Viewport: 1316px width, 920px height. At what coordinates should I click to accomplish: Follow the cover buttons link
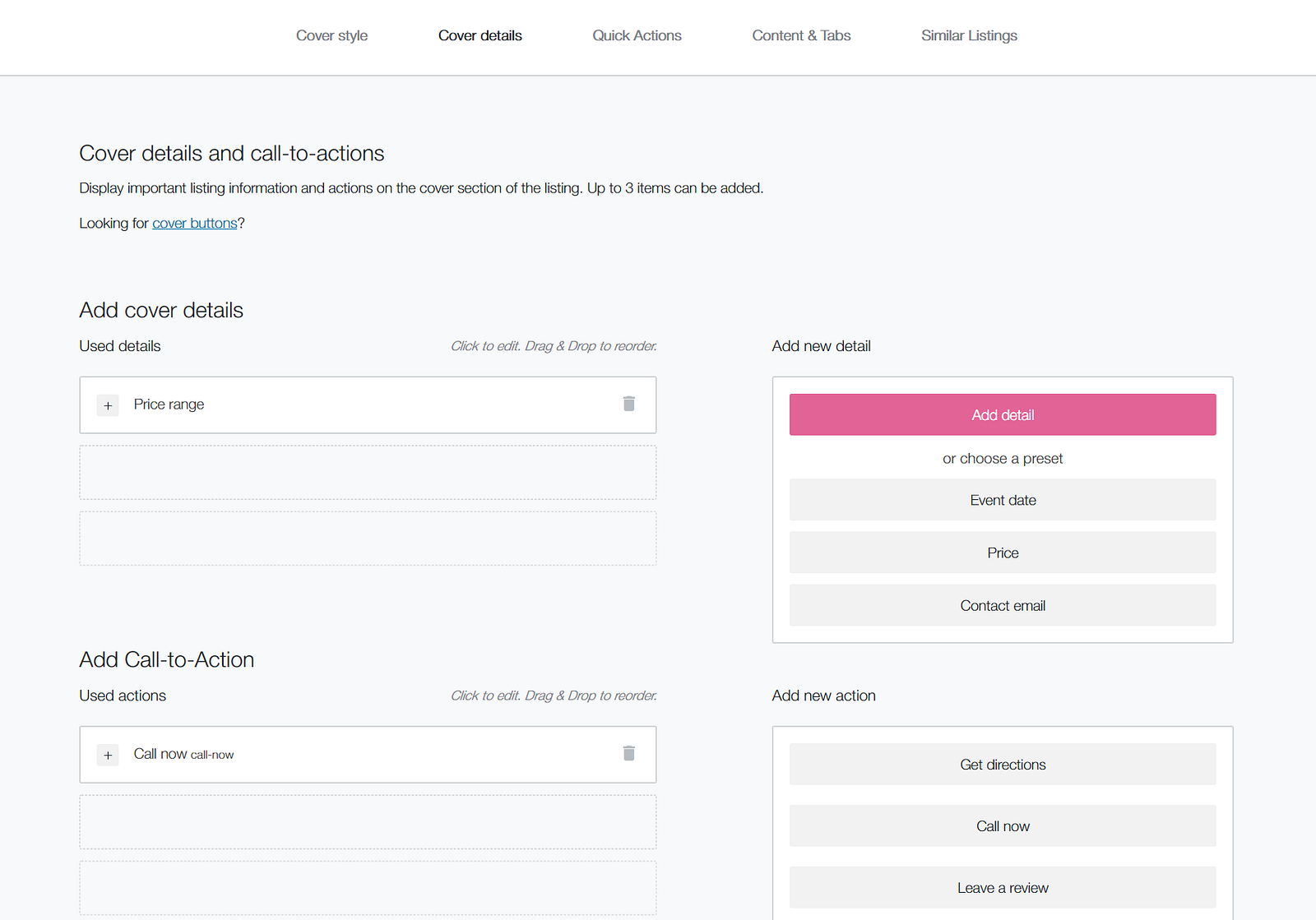pos(194,224)
